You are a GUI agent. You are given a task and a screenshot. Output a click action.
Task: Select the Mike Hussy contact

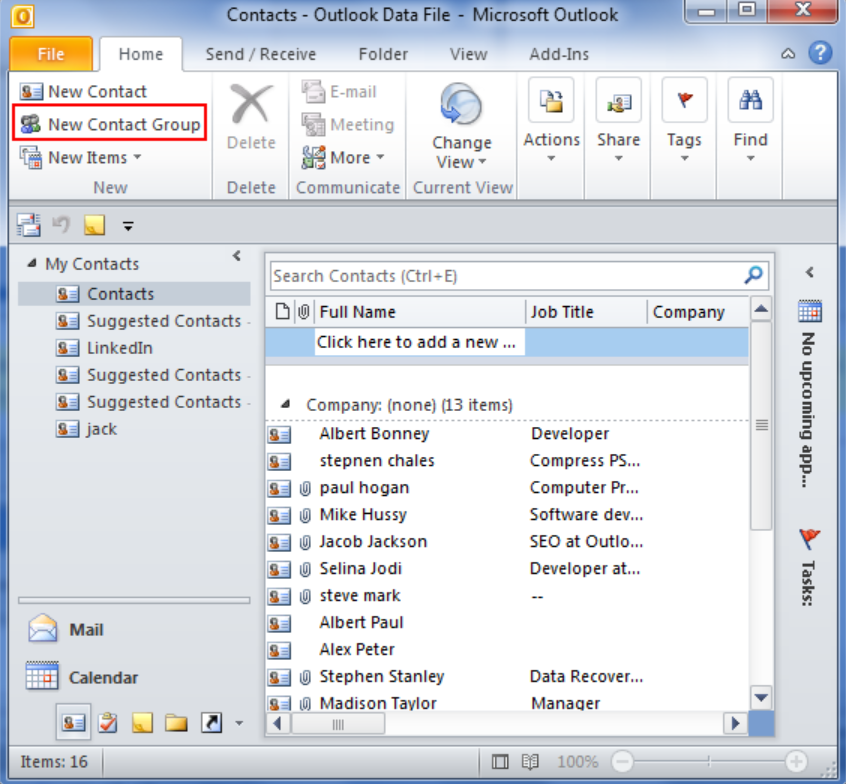click(x=507, y=515)
